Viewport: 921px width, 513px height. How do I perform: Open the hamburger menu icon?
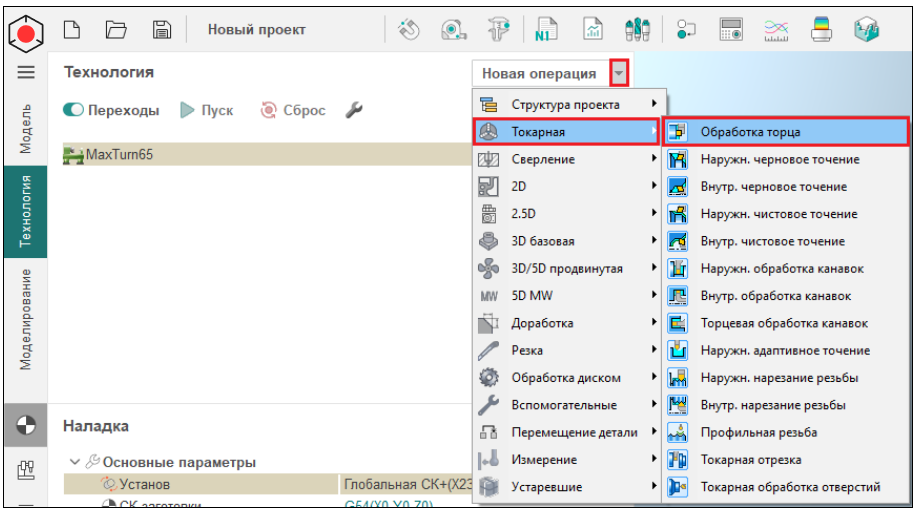tap(26, 73)
